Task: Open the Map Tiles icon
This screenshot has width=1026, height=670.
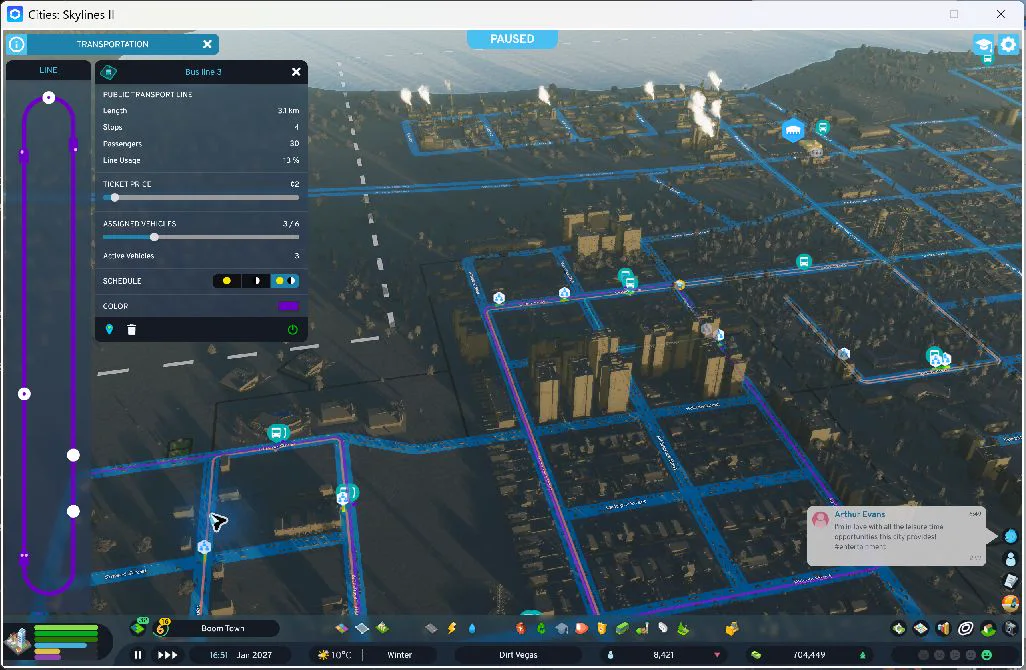Action: click(x=921, y=629)
